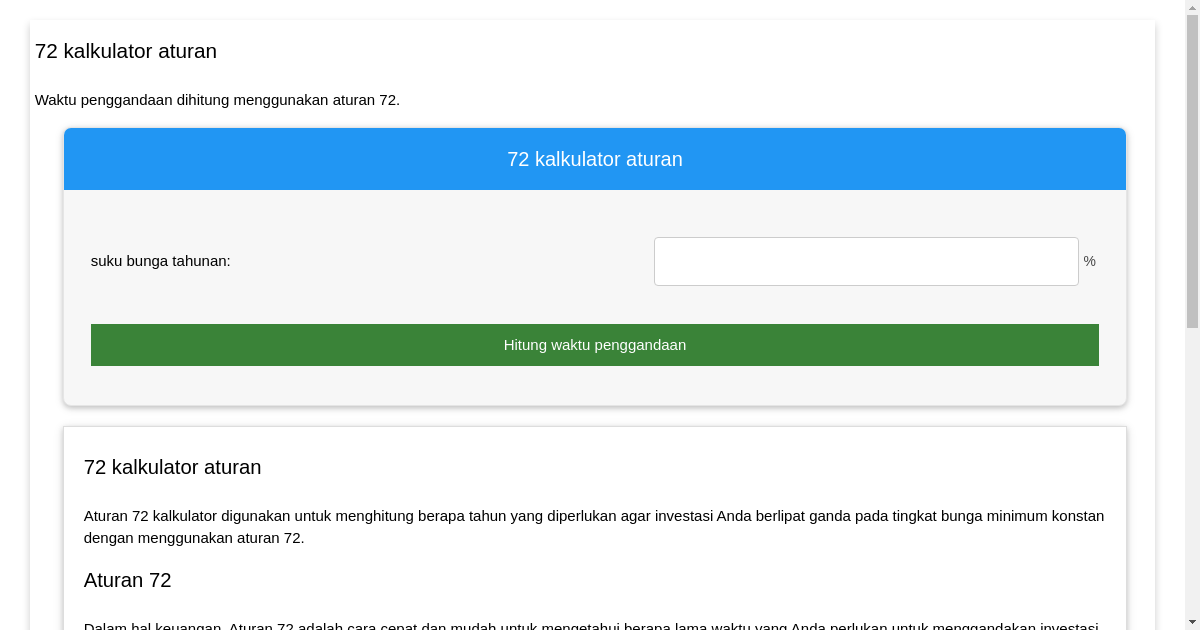Click the scrollbar down arrow
1200x630 pixels.
tap(1193, 623)
